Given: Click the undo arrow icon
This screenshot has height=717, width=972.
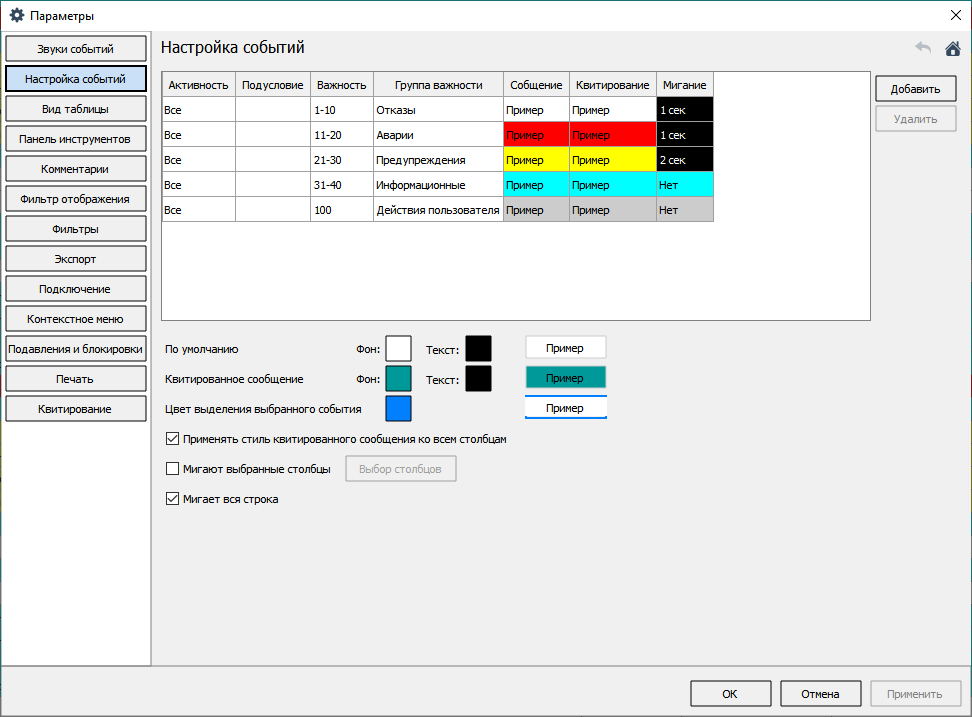Looking at the screenshot, I should [x=923, y=48].
